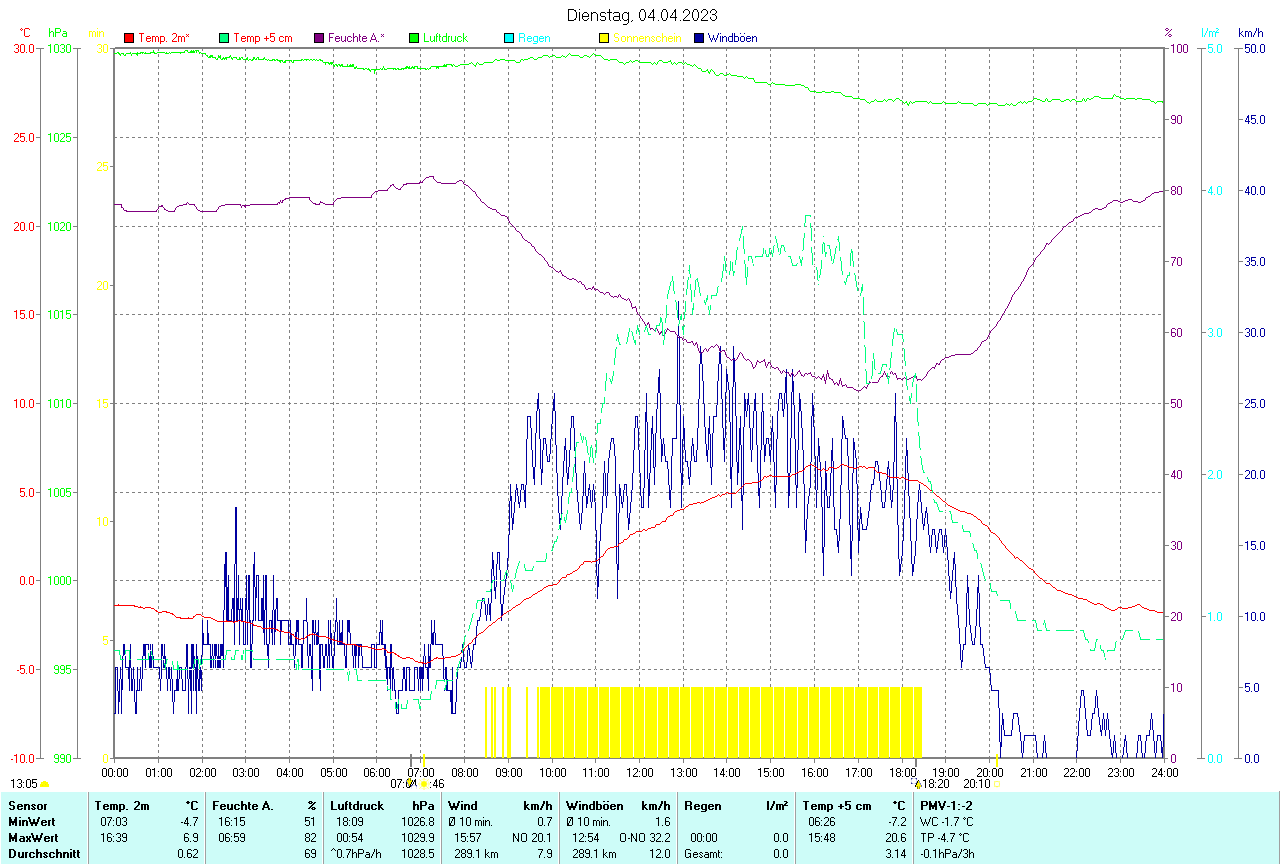Click the 'MaxWert' row label
The width and height of the screenshot is (1280, 864).
pyautogui.click(x=33, y=838)
